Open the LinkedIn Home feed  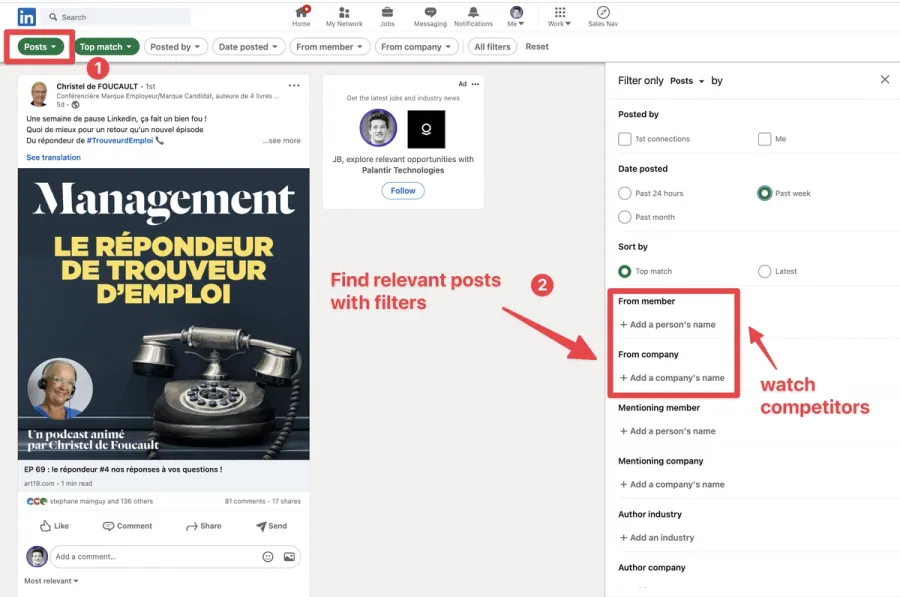click(x=301, y=18)
